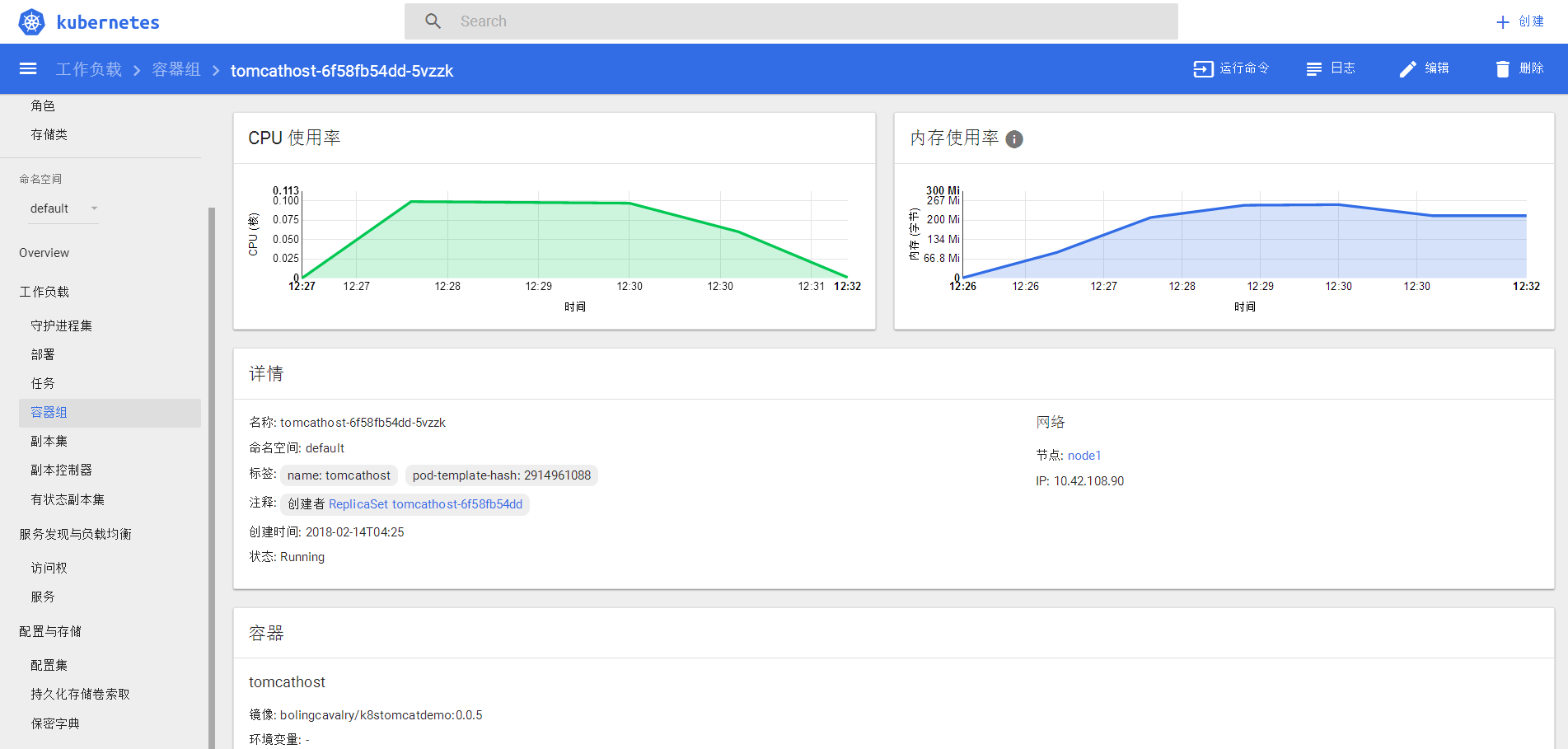This screenshot has height=749, width=1568.
Task: Select 持久化存储卷索取 in the sidebar
Action: click(81, 694)
